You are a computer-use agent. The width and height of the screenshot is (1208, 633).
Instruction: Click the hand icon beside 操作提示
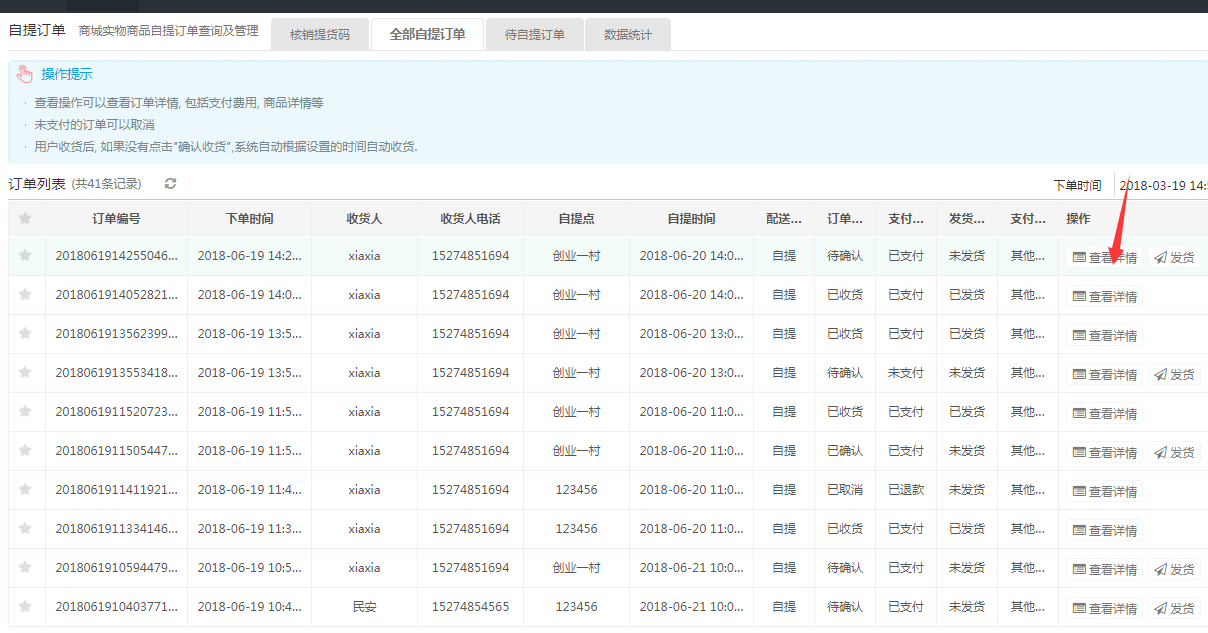point(25,75)
